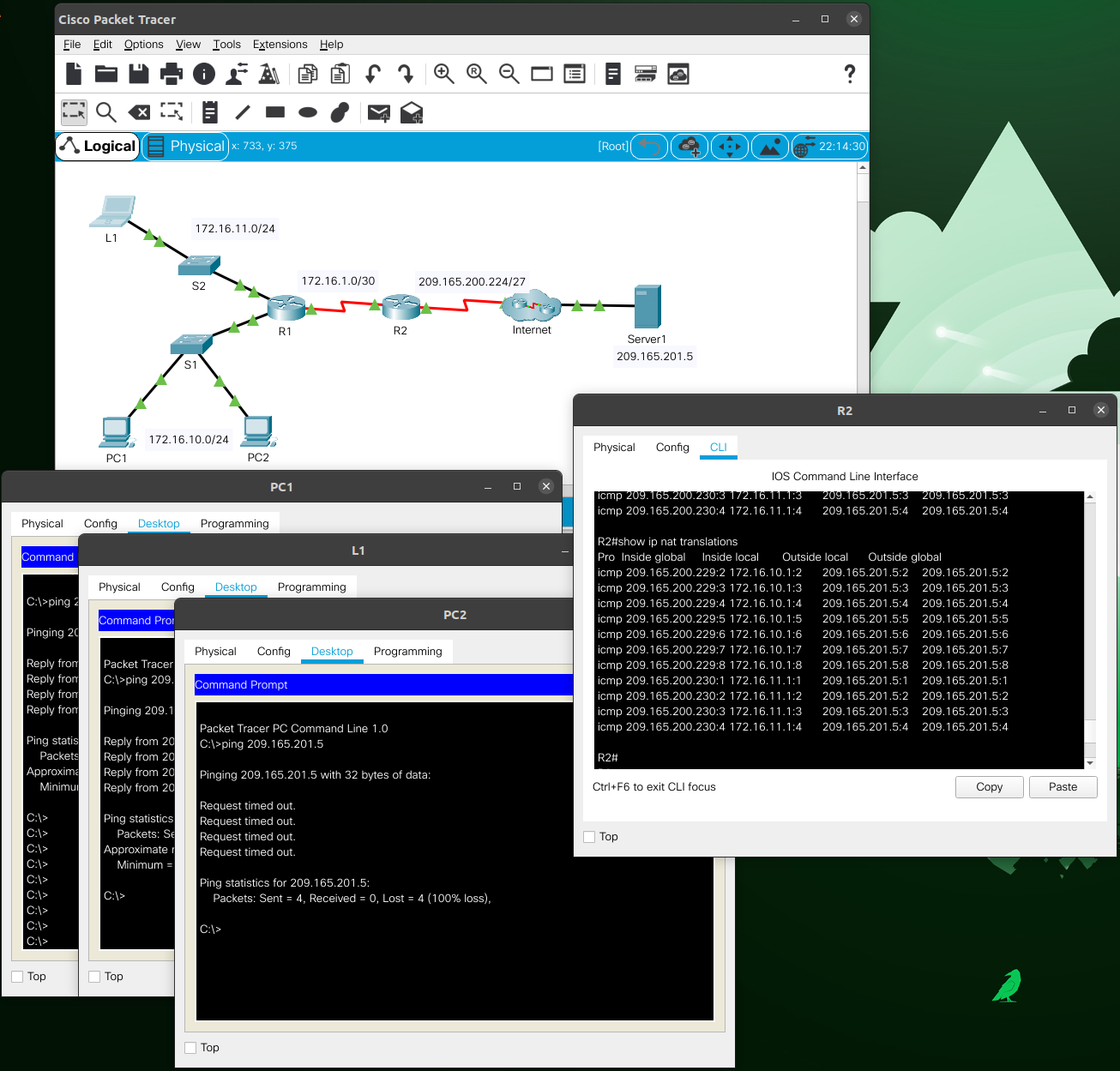Open the Options menu
This screenshot has width=1120, height=1071.
(x=143, y=45)
